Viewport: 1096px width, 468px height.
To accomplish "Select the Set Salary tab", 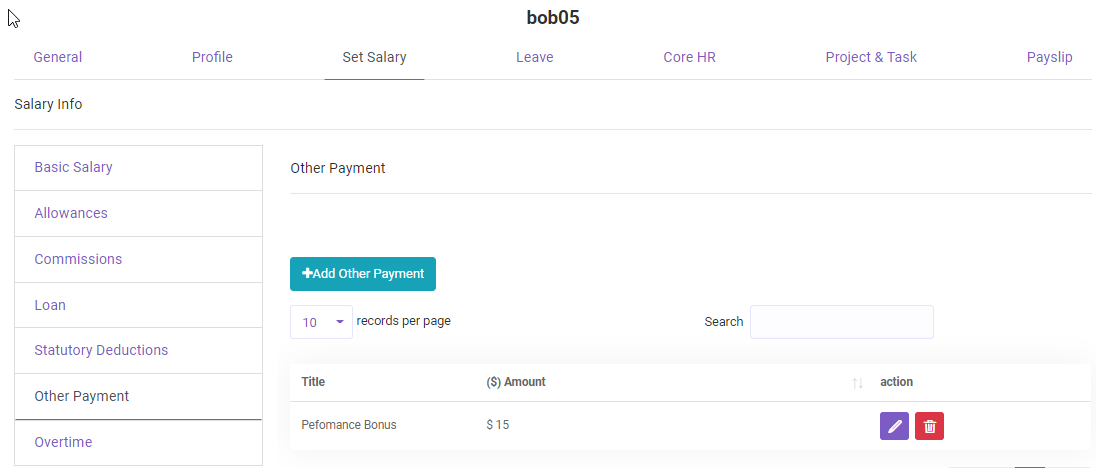I will [374, 57].
